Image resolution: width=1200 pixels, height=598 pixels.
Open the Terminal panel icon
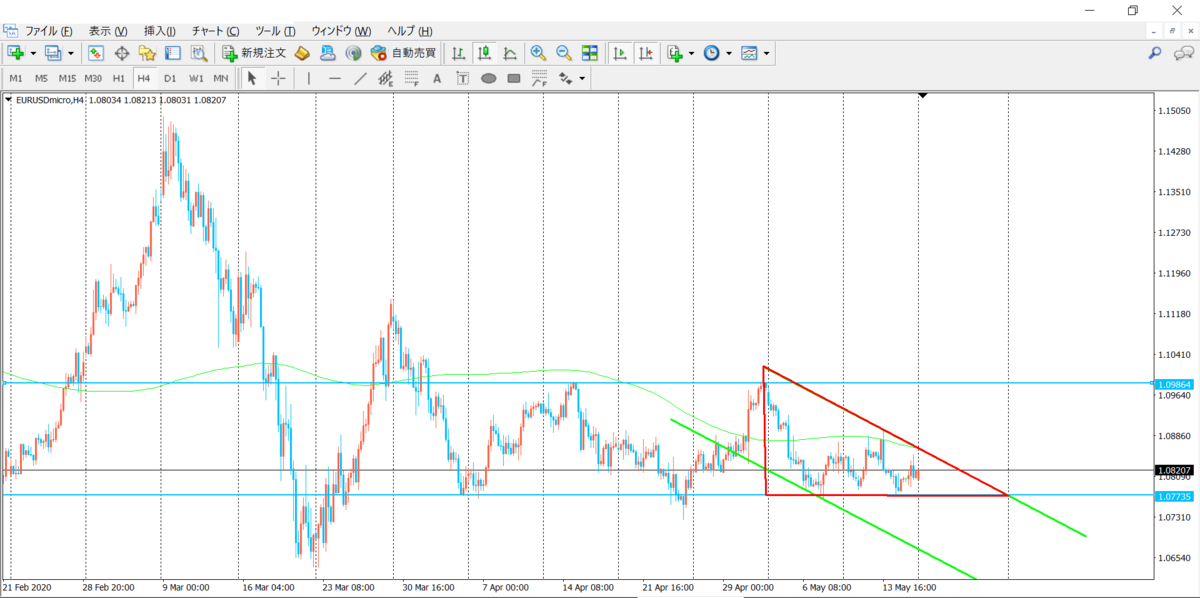coord(173,53)
